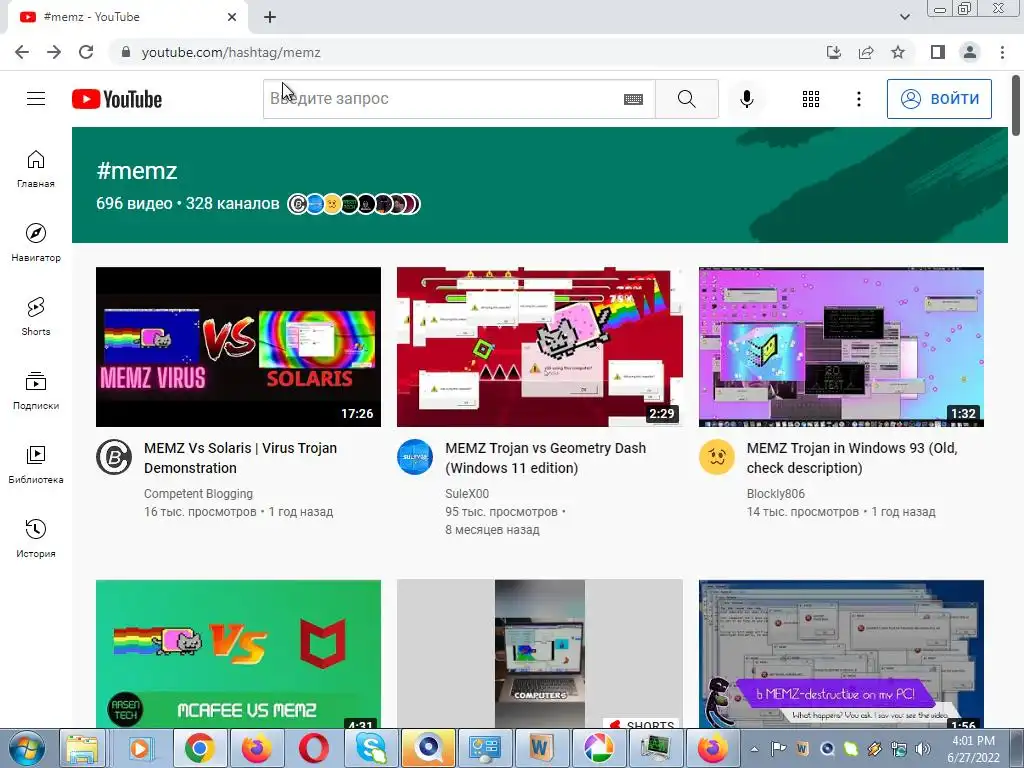Open SuleX00 channel name
The image size is (1024, 768).
coord(467,494)
